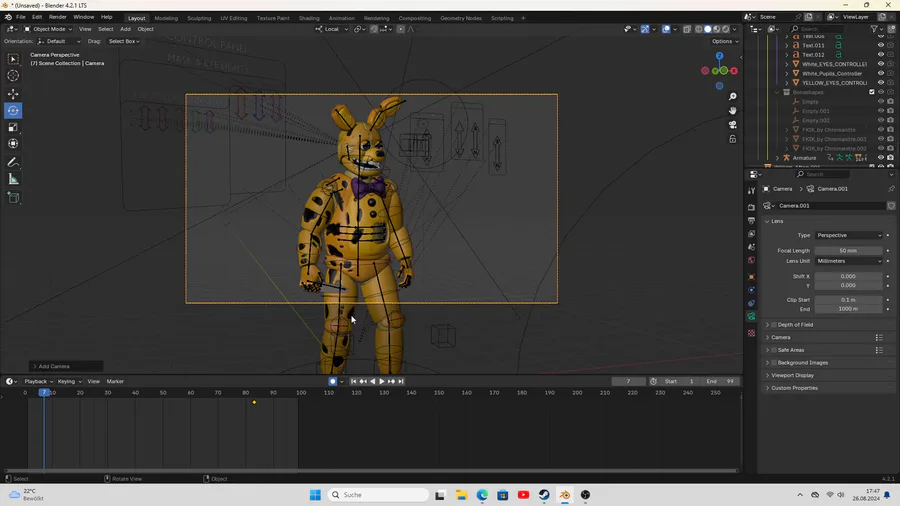This screenshot has height=506, width=900.
Task: Click the timeline End frame field
Action: tap(720, 381)
